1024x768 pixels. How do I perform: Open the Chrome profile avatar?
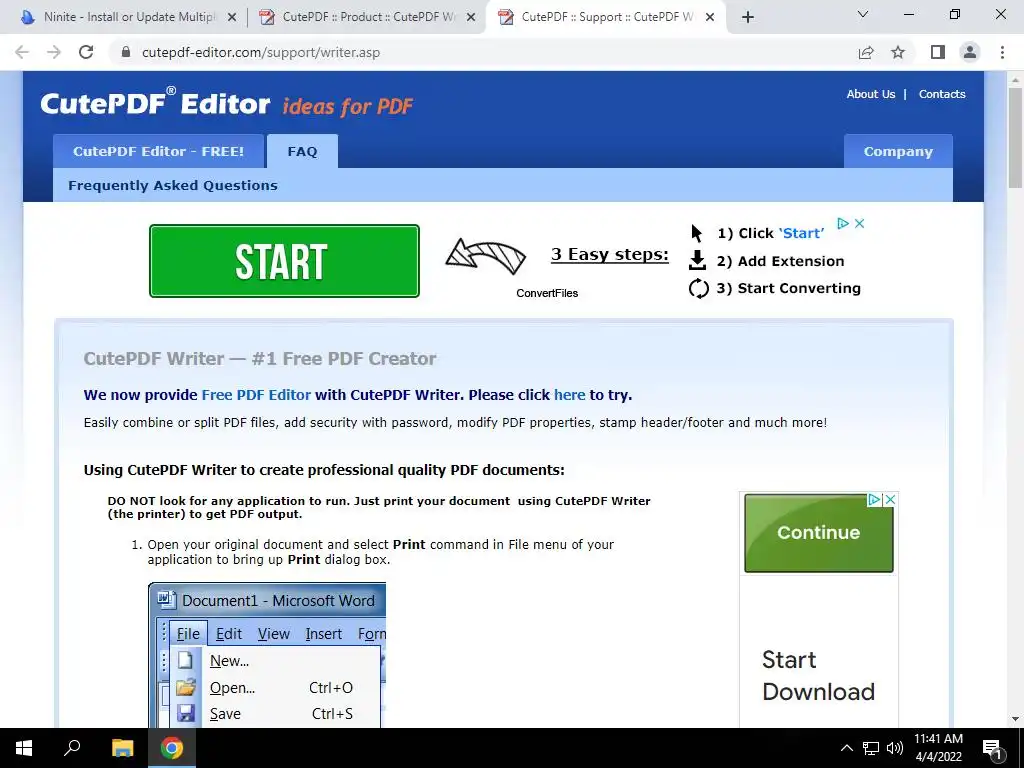coord(970,52)
